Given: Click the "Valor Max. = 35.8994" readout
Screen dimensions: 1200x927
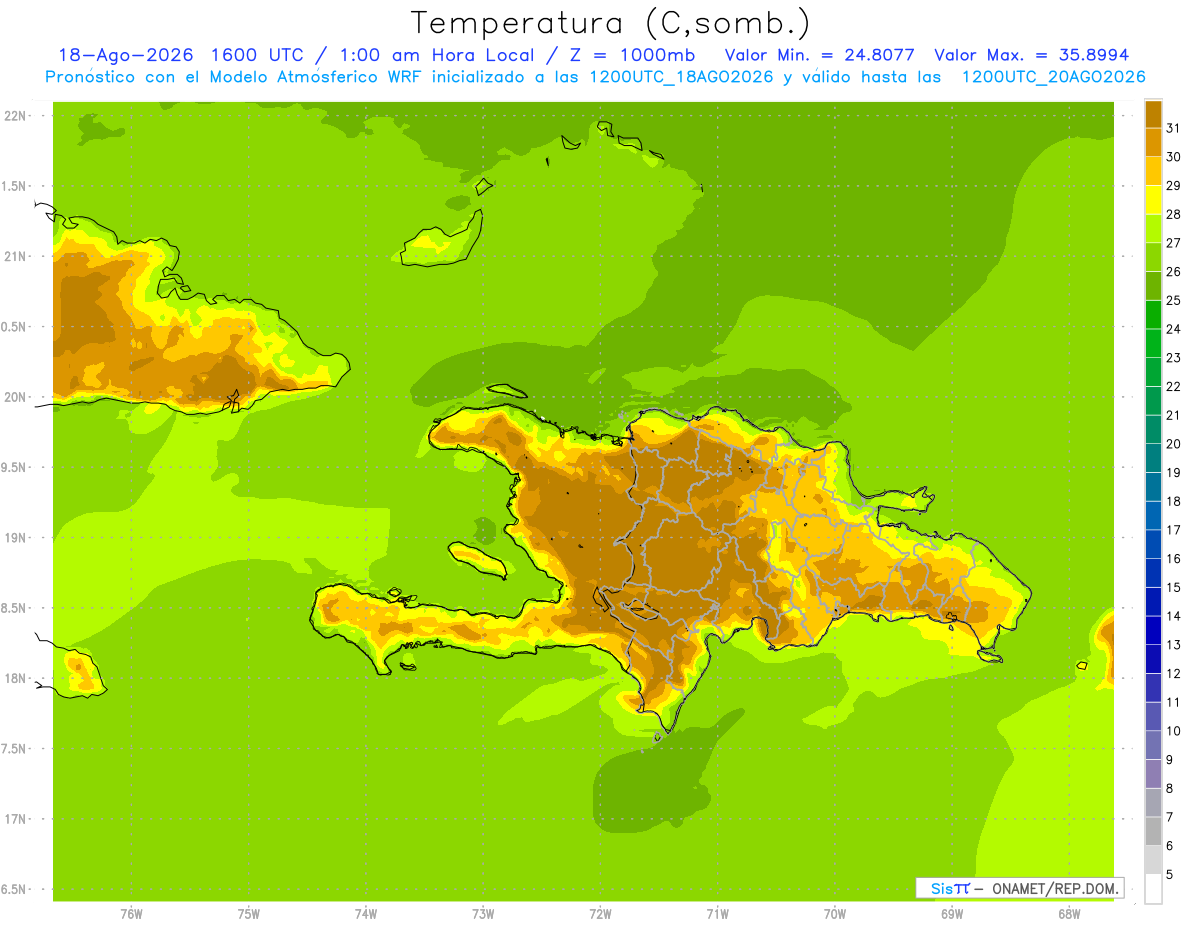Looking at the screenshot, I should point(1031,55).
